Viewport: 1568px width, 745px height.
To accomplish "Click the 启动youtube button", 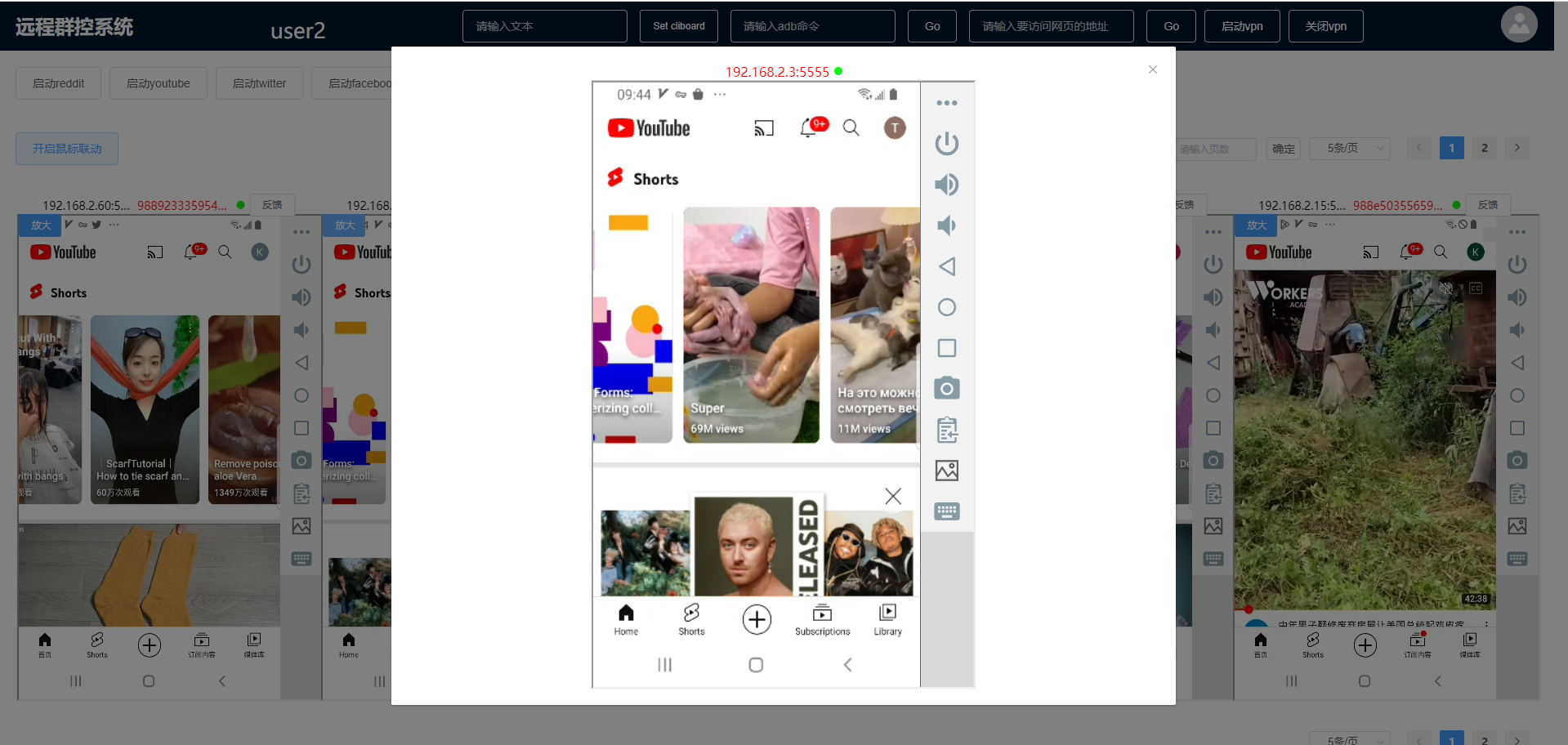I will (159, 83).
